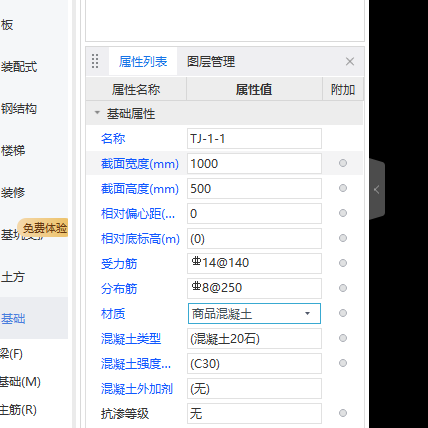The width and height of the screenshot is (428, 428).
Task: Edit the 混凝土强度 value (C30)
Action: pyautogui.click(x=254, y=363)
